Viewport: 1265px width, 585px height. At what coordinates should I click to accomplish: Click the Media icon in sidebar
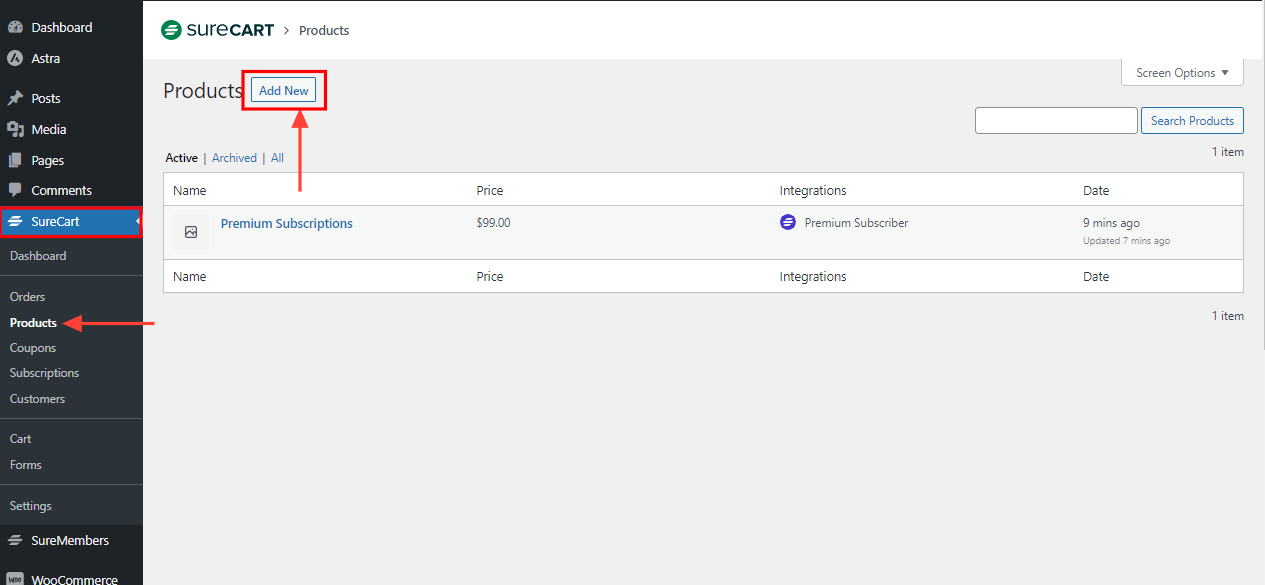(x=15, y=130)
